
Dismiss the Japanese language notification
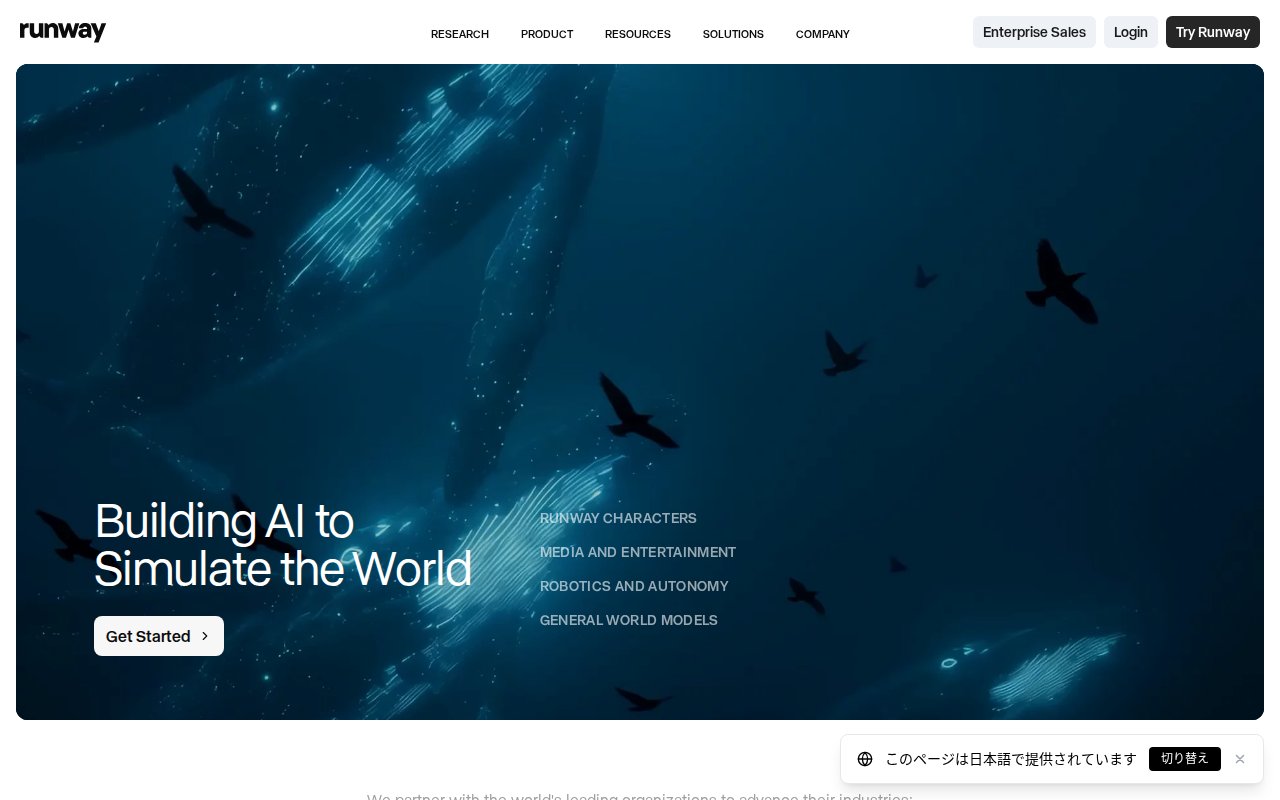tap(1240, 759)
